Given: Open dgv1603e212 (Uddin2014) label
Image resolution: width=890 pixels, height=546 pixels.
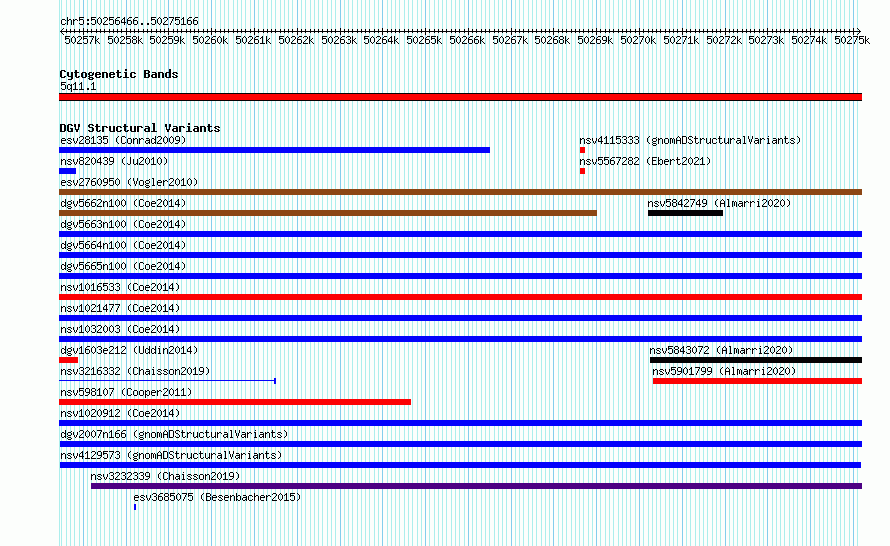Looking at the screenshot, I should (129, 350).
